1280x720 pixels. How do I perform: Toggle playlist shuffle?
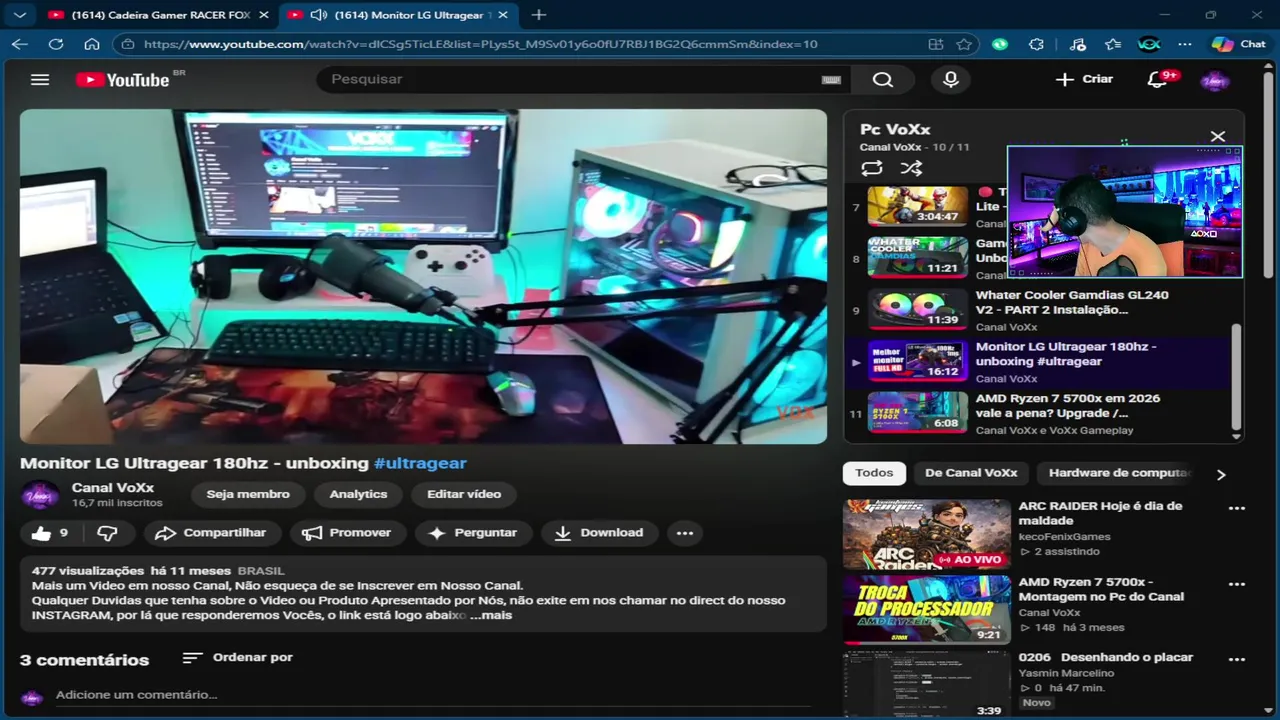(x=911, y=168)
